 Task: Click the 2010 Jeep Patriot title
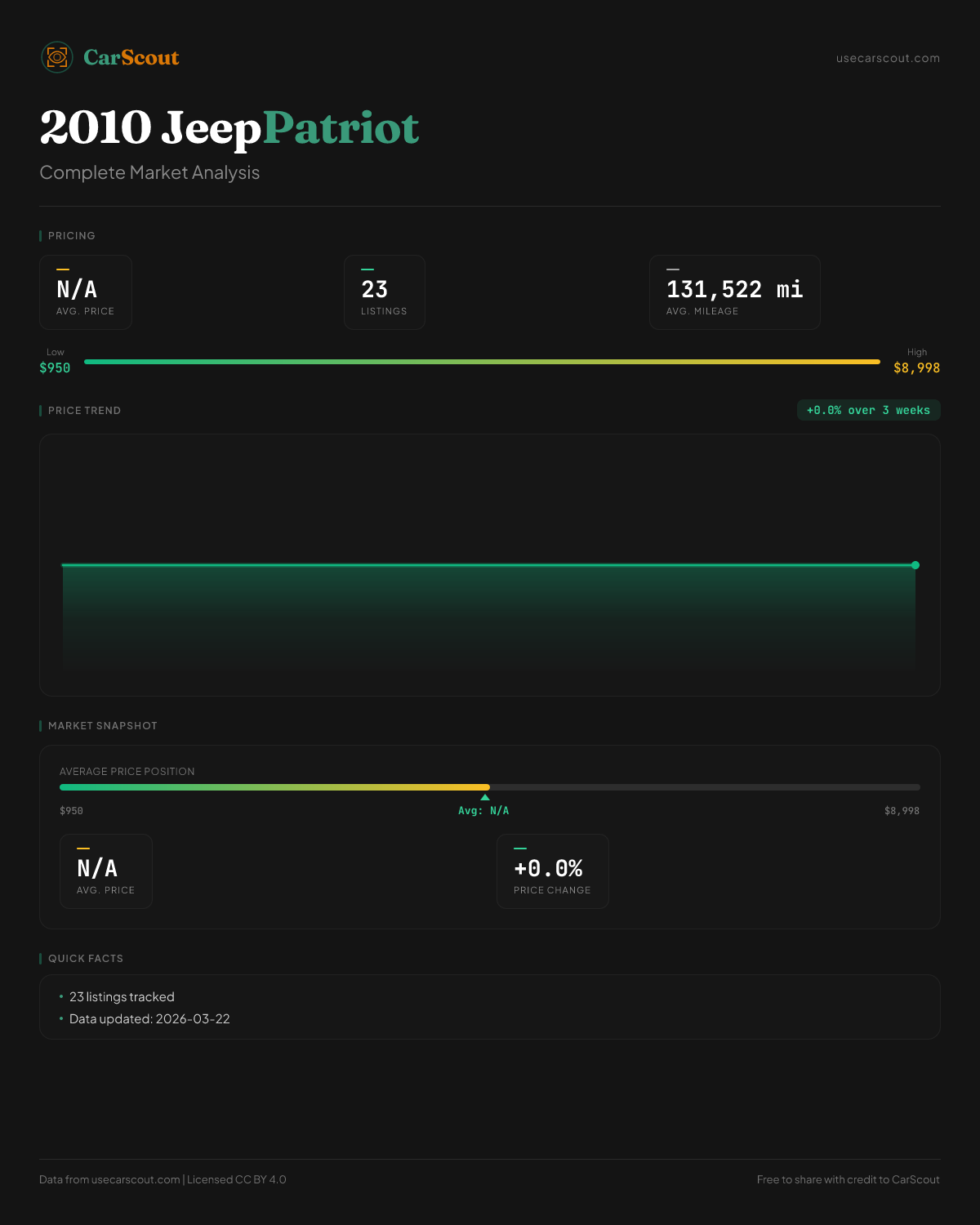[229, 128]
